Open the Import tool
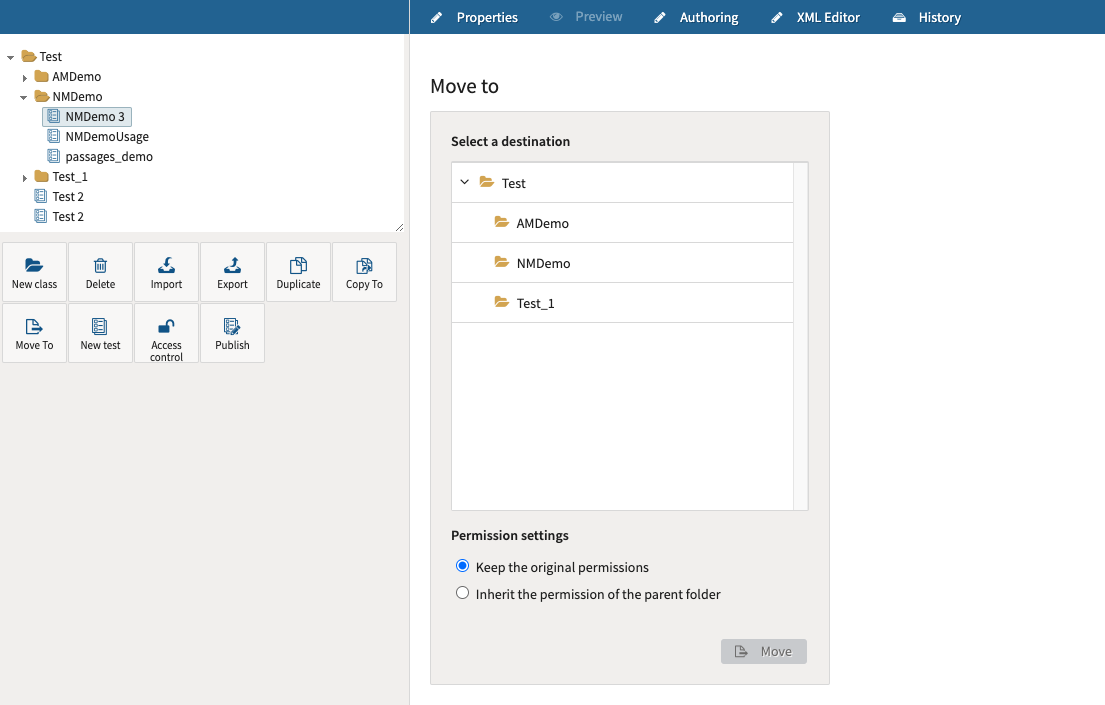1105x705 pixels. pyautogui.click(x=166, y=271)
